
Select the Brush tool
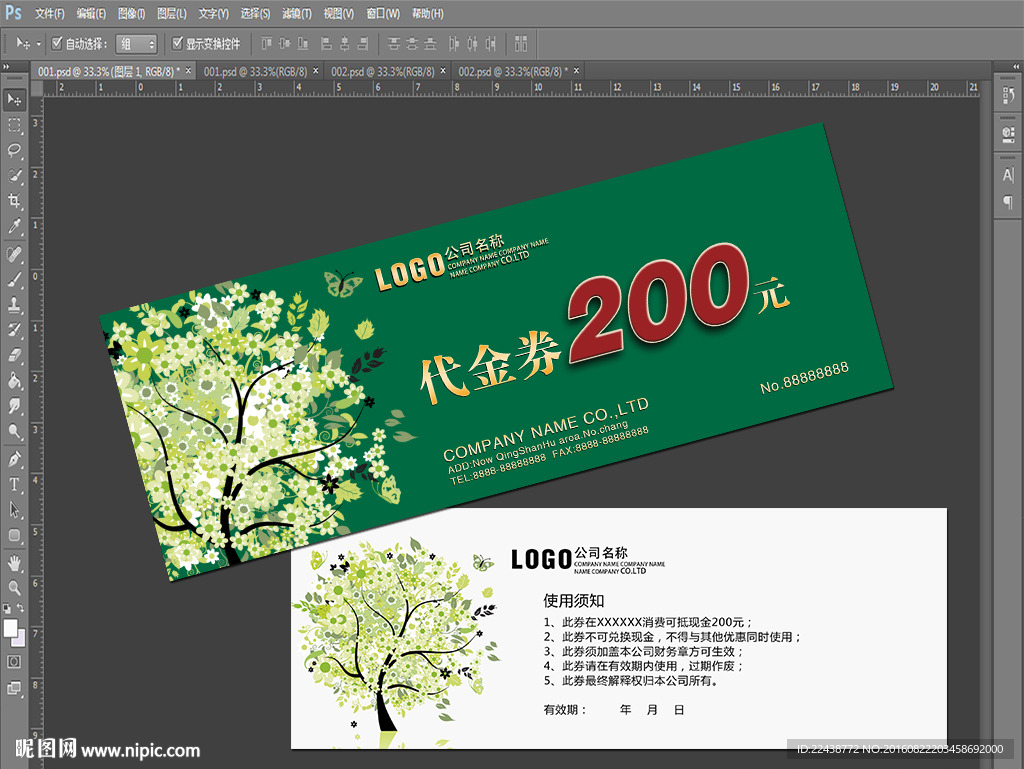pyautogui.click(x=14, y=279)
